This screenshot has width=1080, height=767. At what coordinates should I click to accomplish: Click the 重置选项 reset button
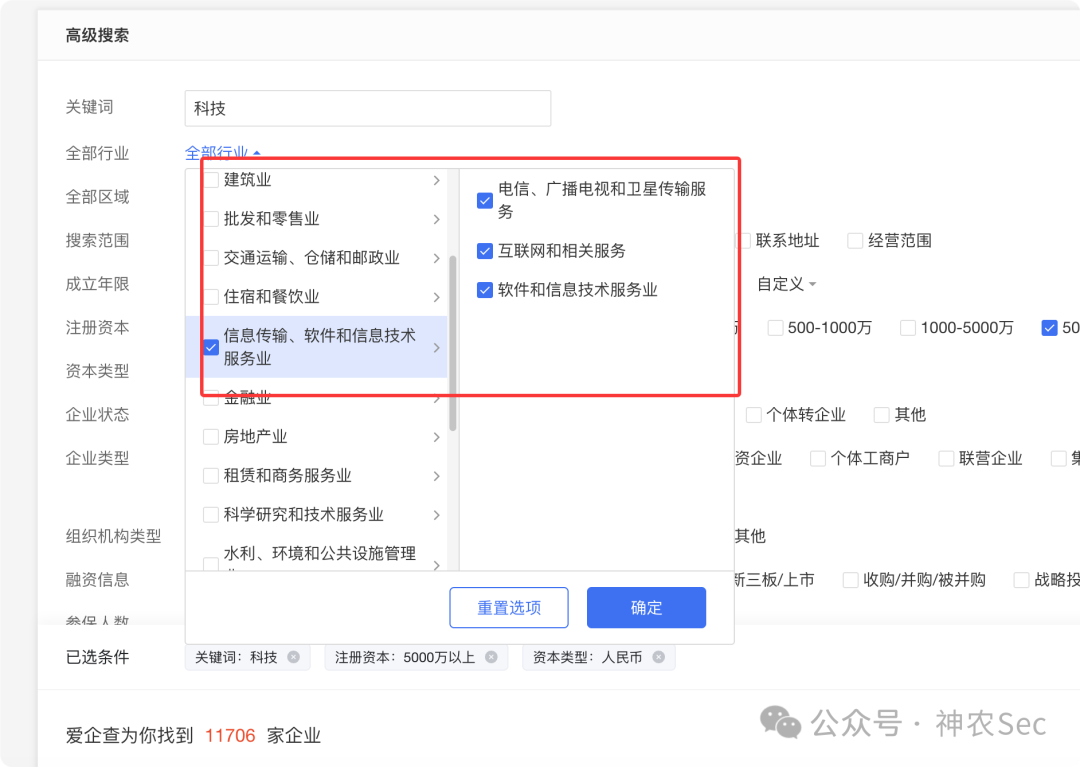pos(509,607)
